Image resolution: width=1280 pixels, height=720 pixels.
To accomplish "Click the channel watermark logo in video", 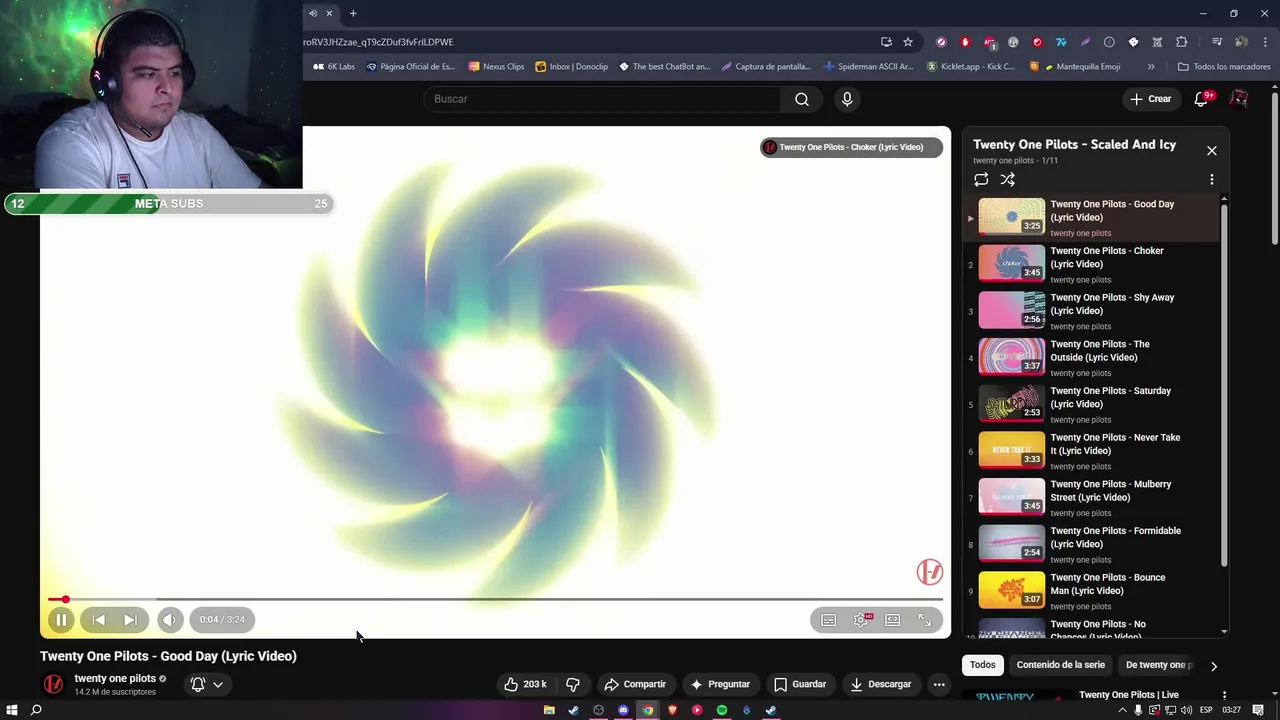I will pyautogui.click(x=930, y=572).
